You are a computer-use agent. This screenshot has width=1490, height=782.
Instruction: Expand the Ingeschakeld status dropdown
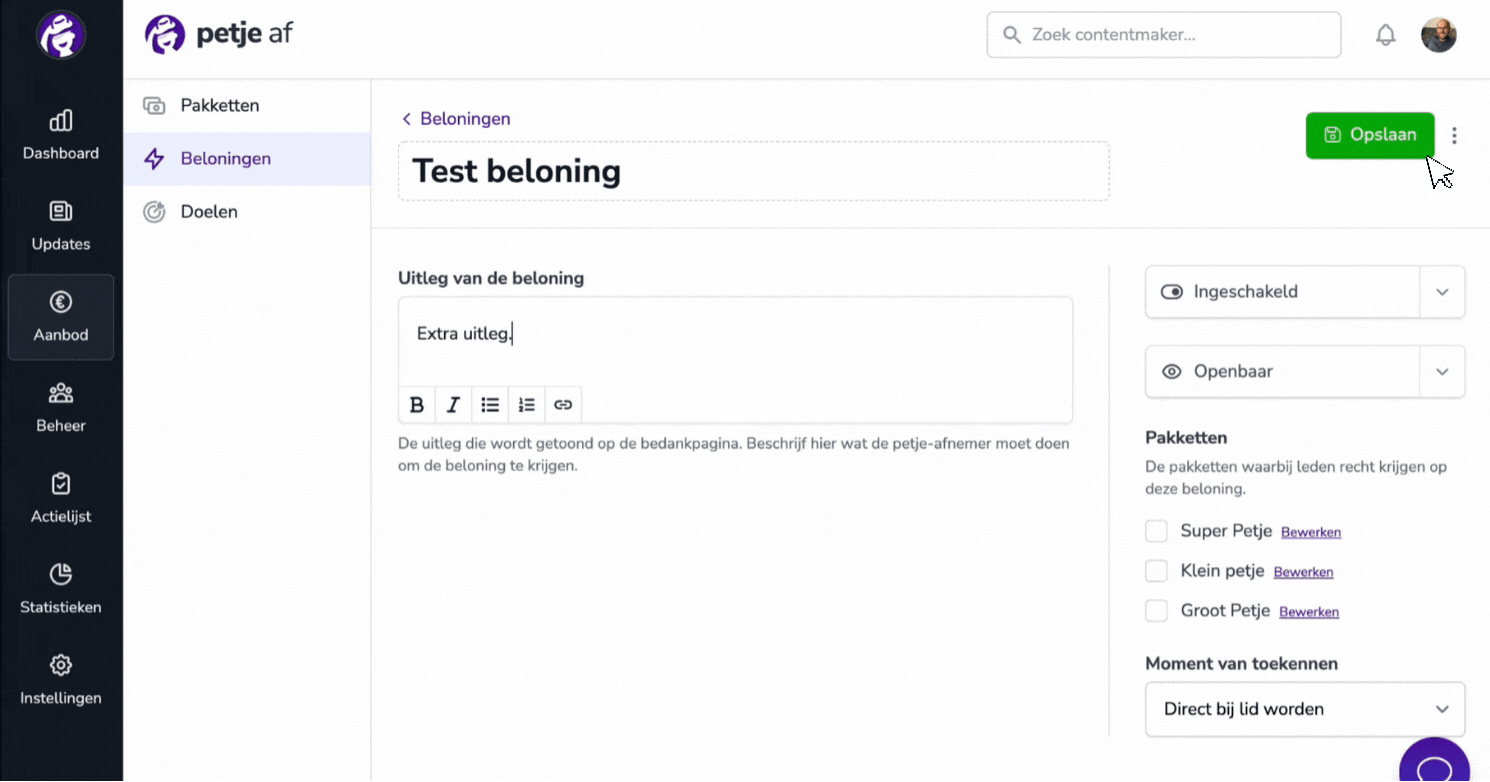point(1442,292)
